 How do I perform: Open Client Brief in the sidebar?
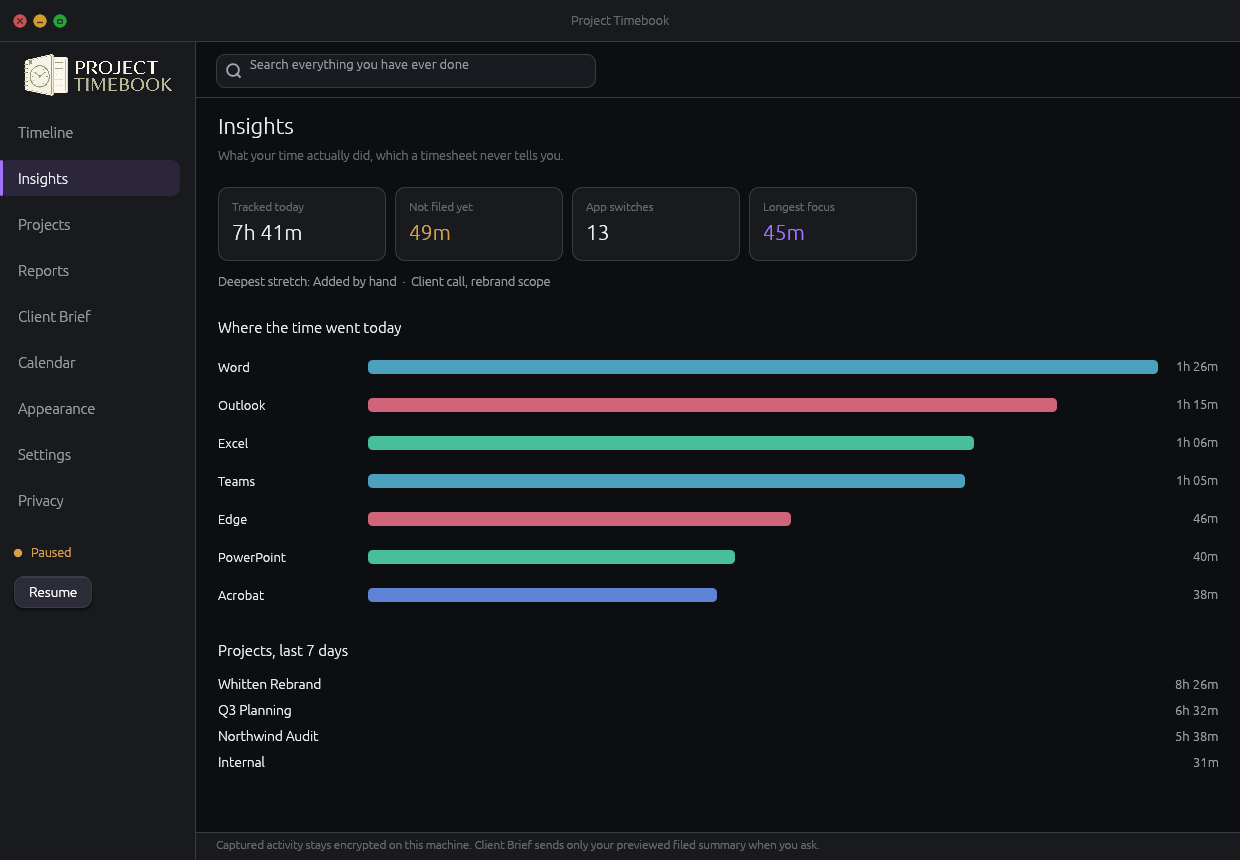pyautogui.click(x=90, y=316)
